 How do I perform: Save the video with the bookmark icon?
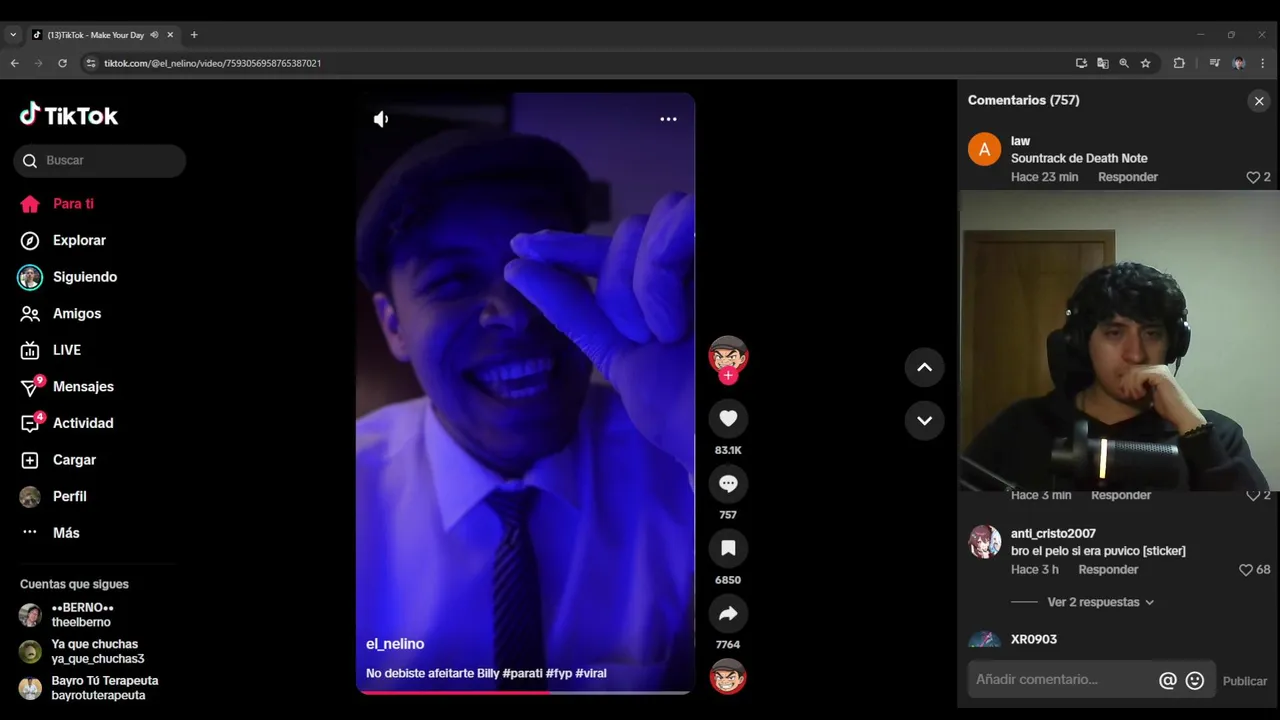coord(728,548)
